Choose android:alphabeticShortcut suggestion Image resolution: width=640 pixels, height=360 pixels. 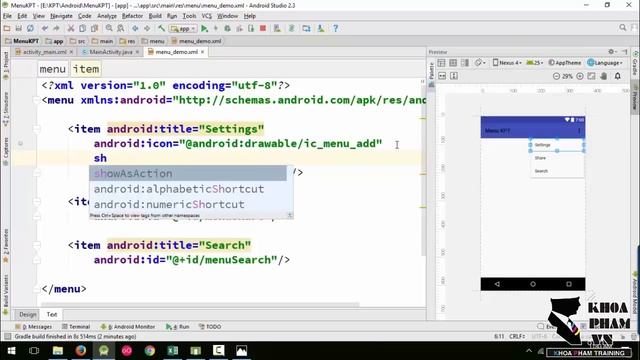coord(188,189)
